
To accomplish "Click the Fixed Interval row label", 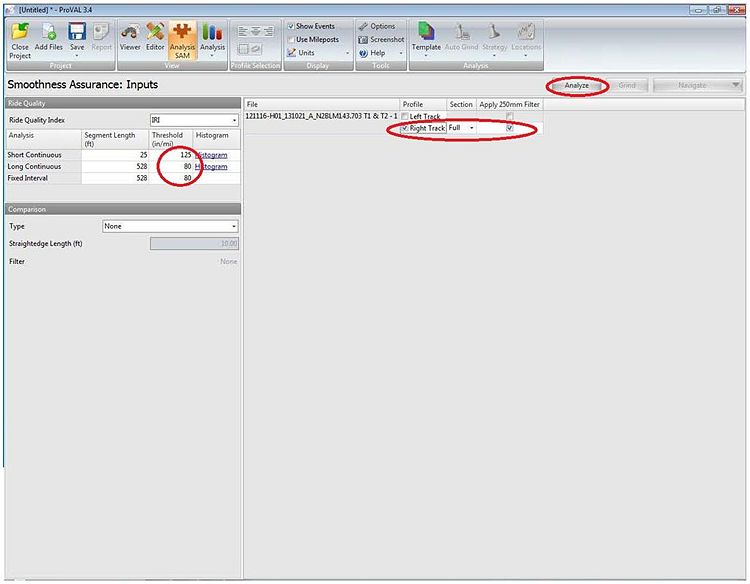I will [x=28, y=178].
